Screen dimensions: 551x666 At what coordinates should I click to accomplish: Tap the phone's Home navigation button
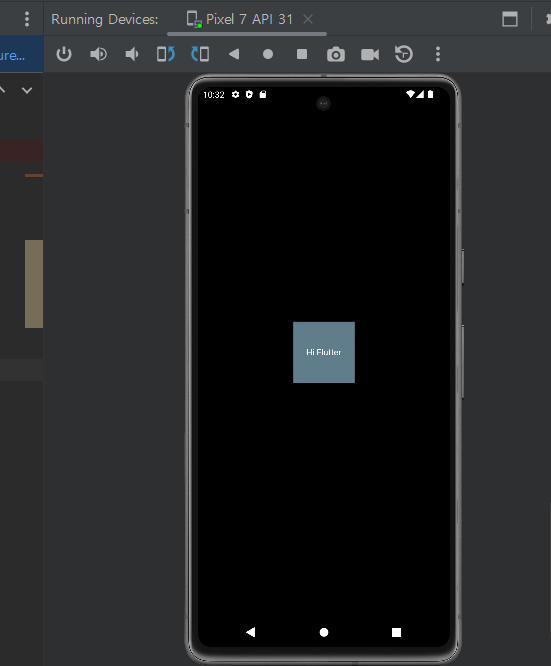[x=324, y=632]
